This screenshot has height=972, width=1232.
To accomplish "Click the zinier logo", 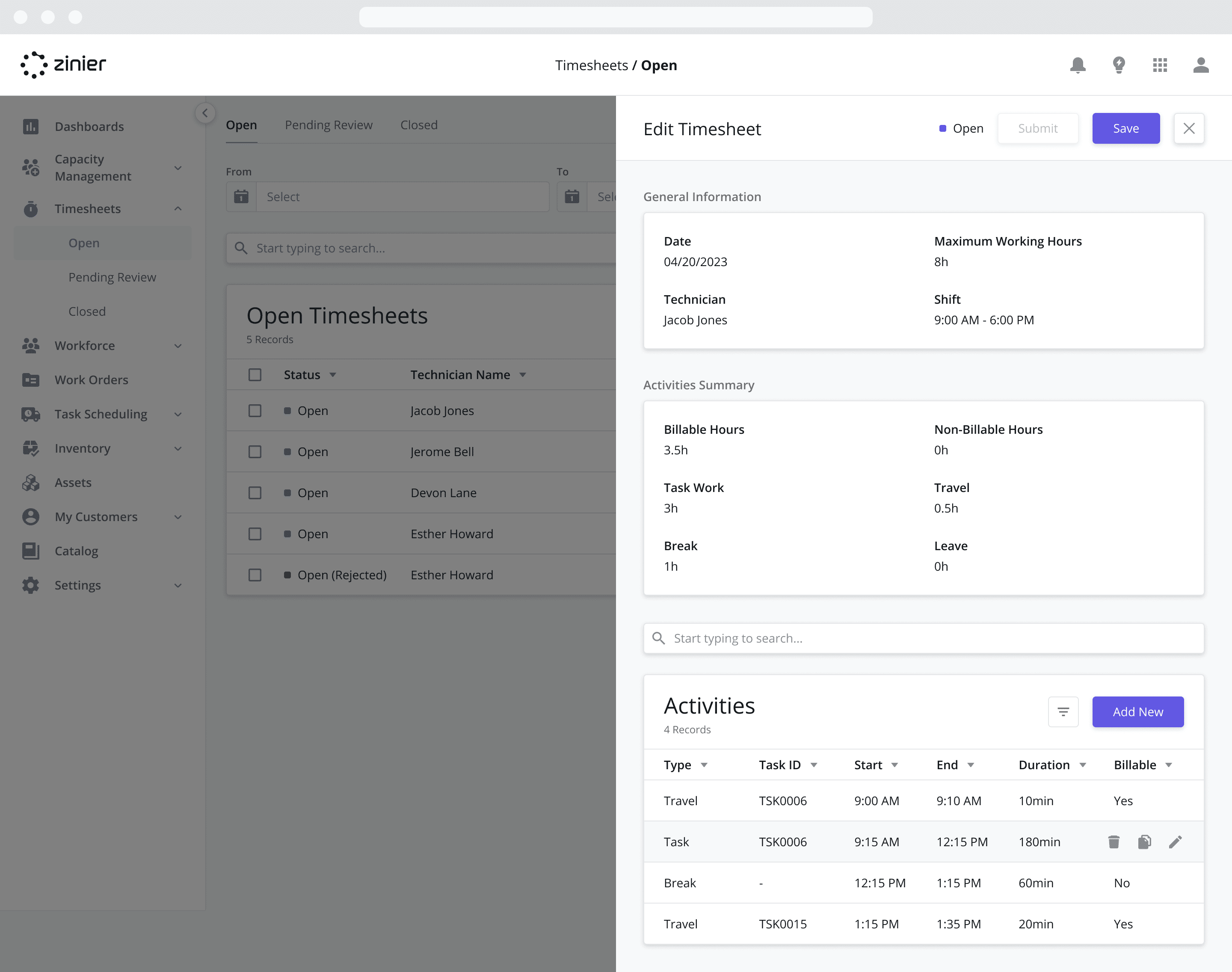I will (x=63, y=64).
